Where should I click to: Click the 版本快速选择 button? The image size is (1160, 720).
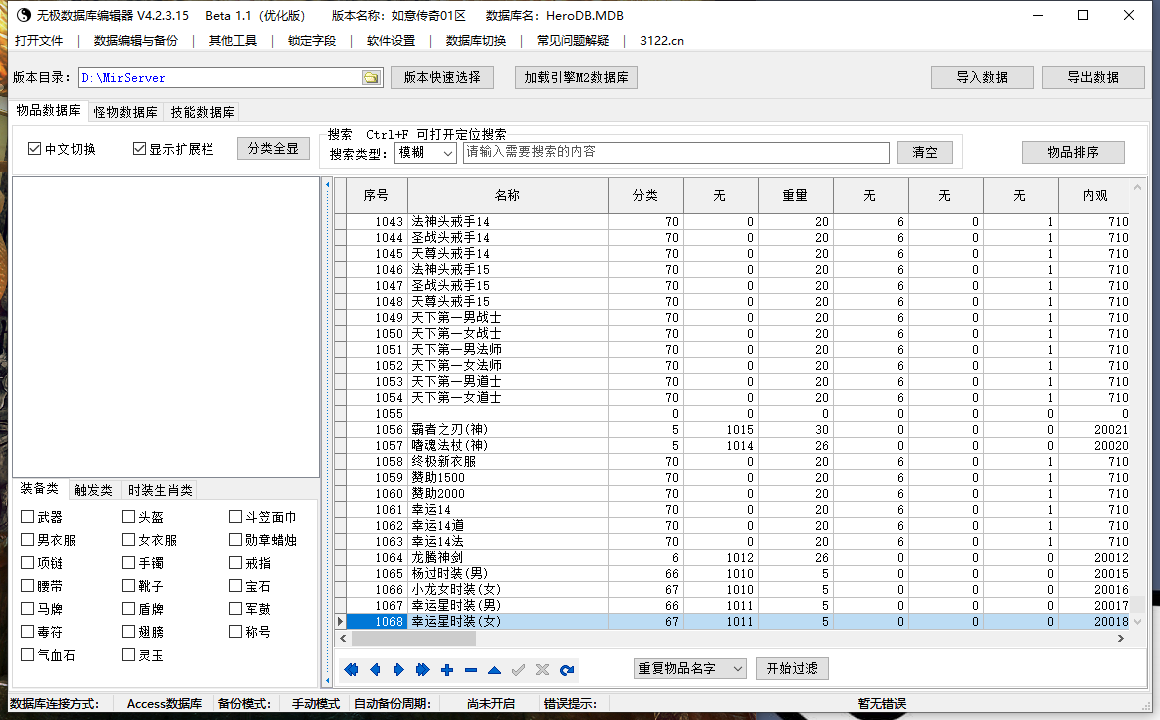coord(442,77)
